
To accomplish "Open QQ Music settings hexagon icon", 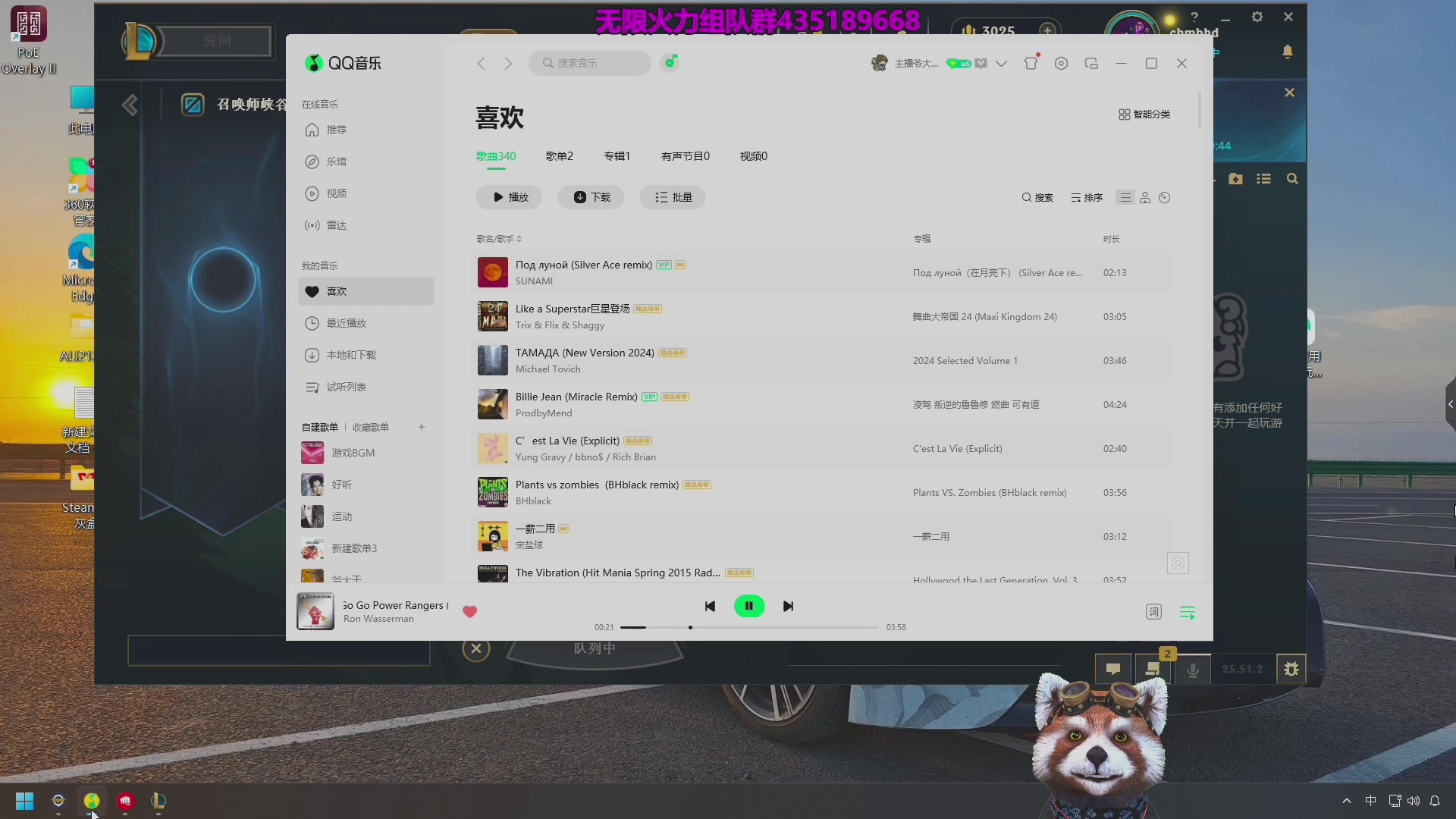I will (x=1061, y=64).
